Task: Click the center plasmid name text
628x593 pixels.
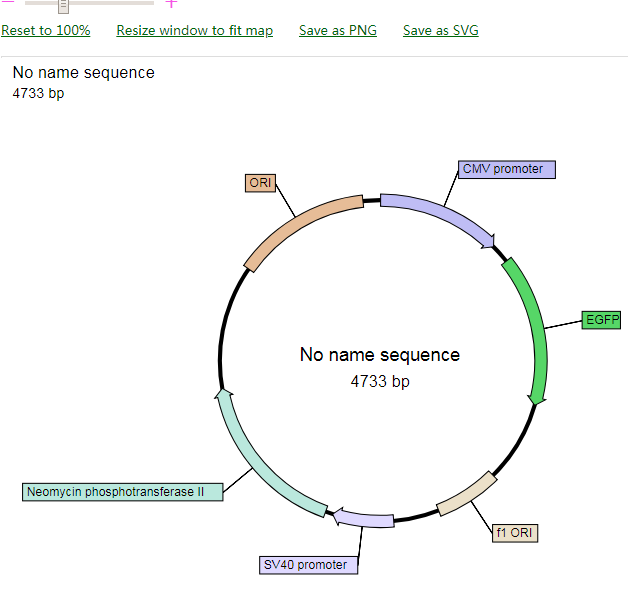Action: (x=380, y=355)
